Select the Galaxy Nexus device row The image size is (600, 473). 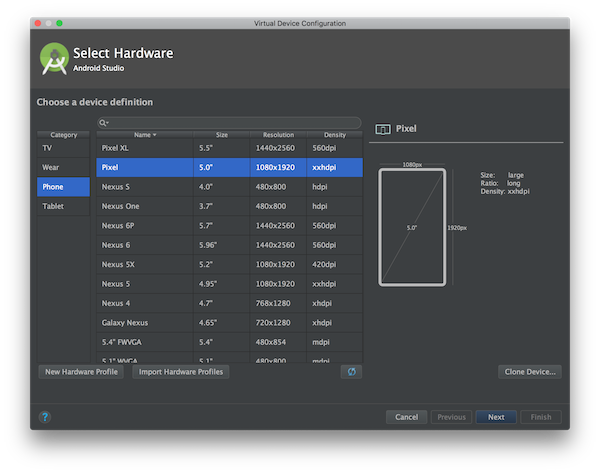pos(230,323)
